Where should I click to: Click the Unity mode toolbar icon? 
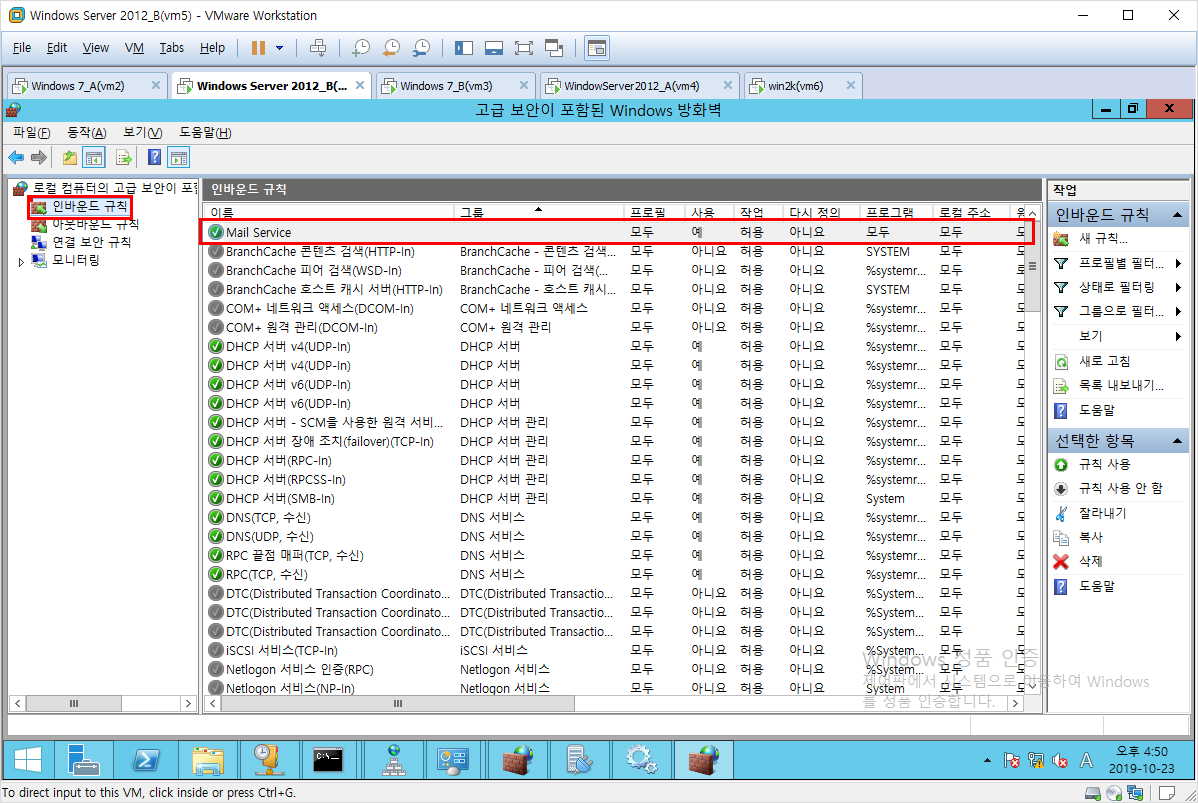554,48
